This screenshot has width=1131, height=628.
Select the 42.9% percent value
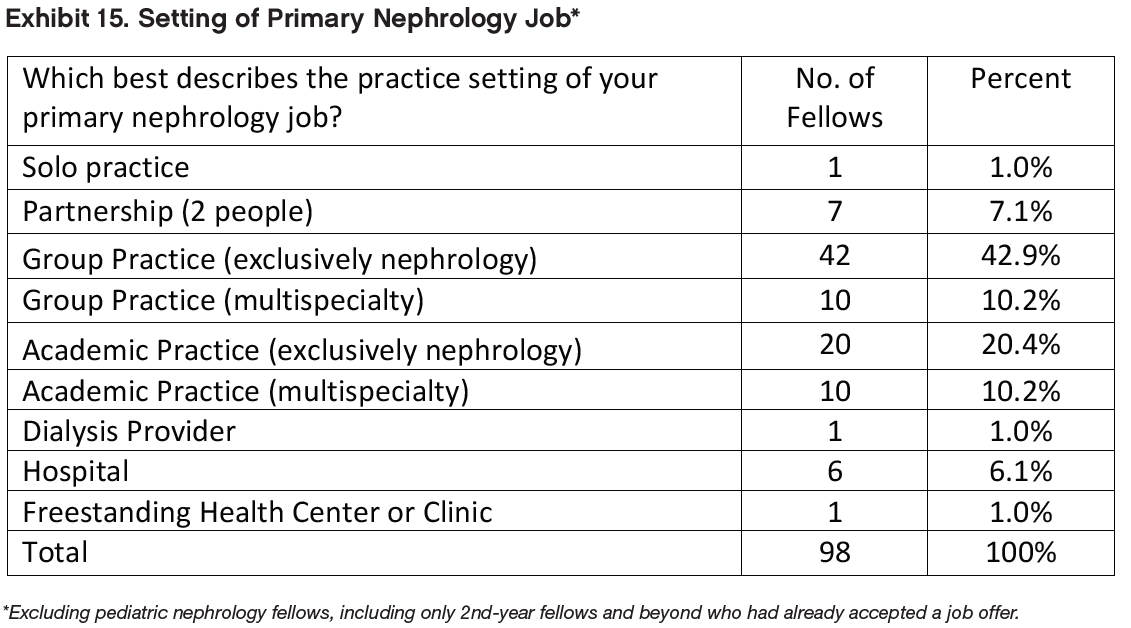(x=1020, y=256)
